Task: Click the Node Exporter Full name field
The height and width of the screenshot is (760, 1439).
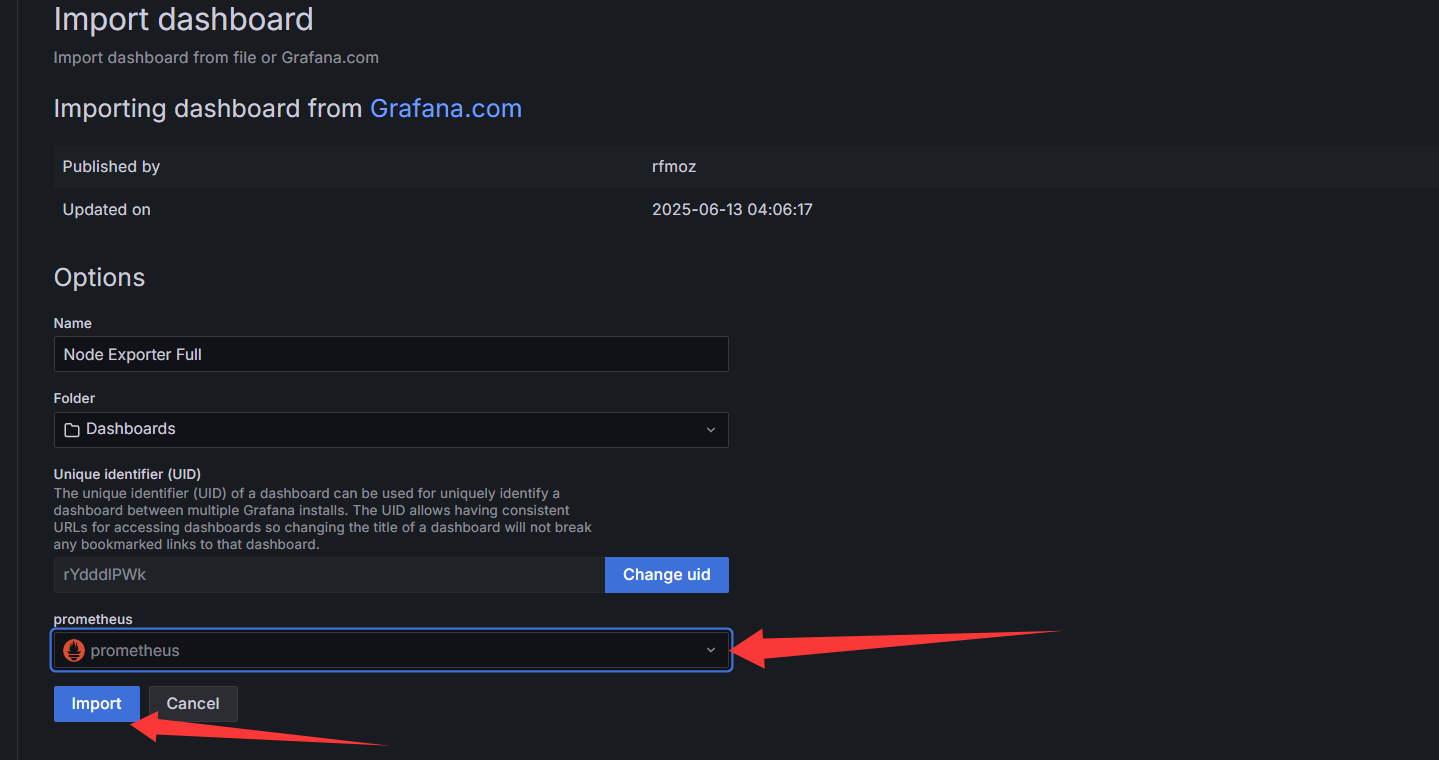Action: point(391,354)
